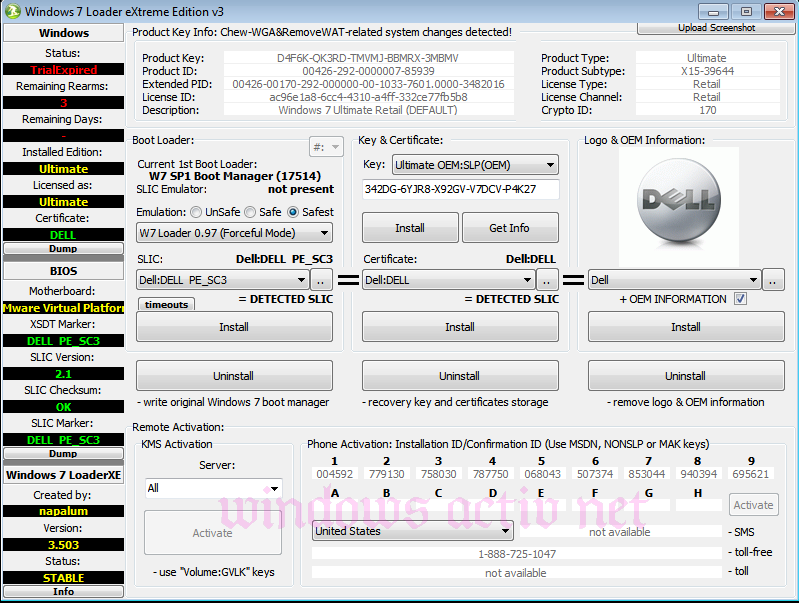Click Dump button under SLIC Marker
This screenshot has width=799, height=603.
pos(63,454)
